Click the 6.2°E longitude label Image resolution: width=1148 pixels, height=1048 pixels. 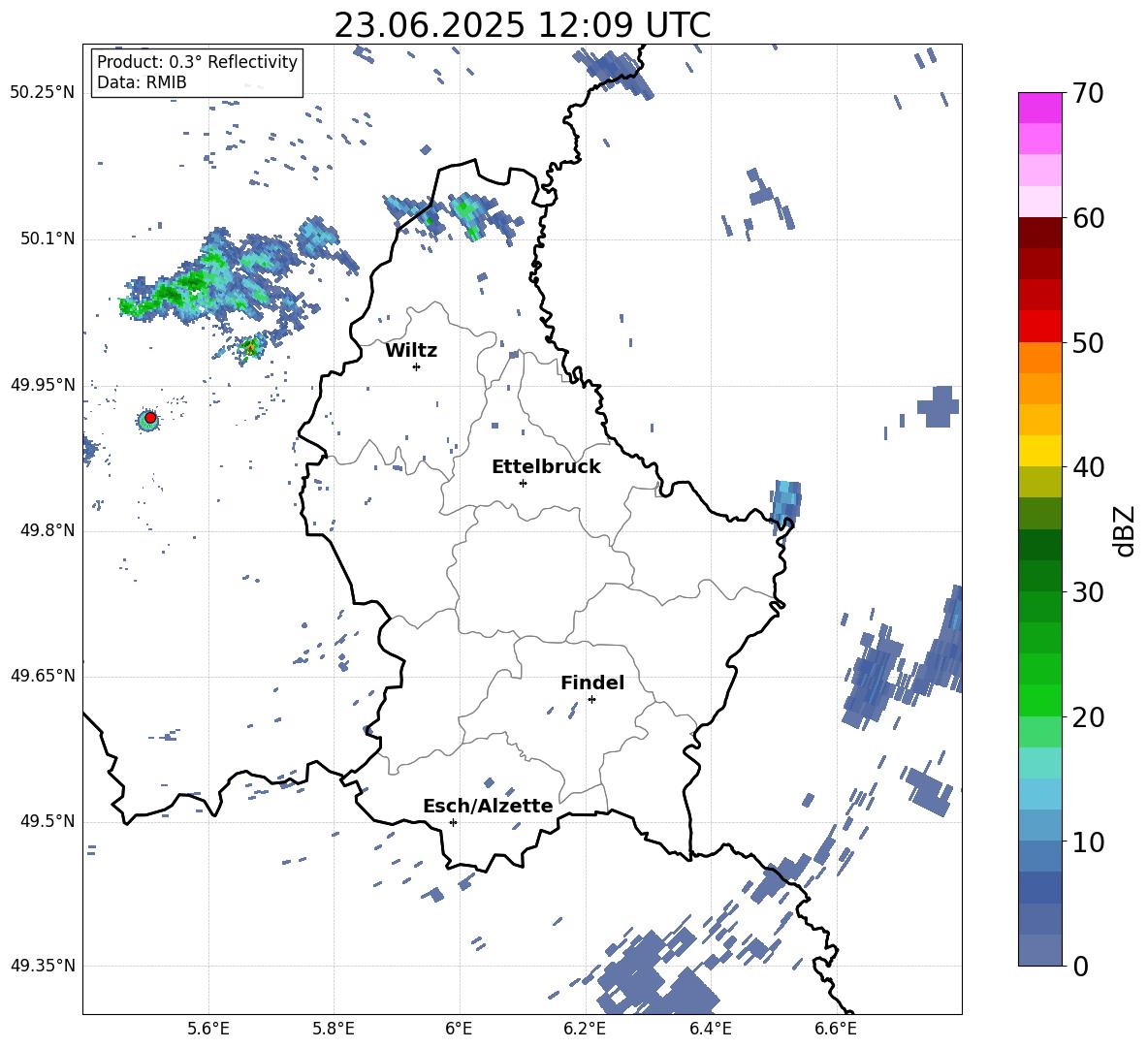(585, 1029)
